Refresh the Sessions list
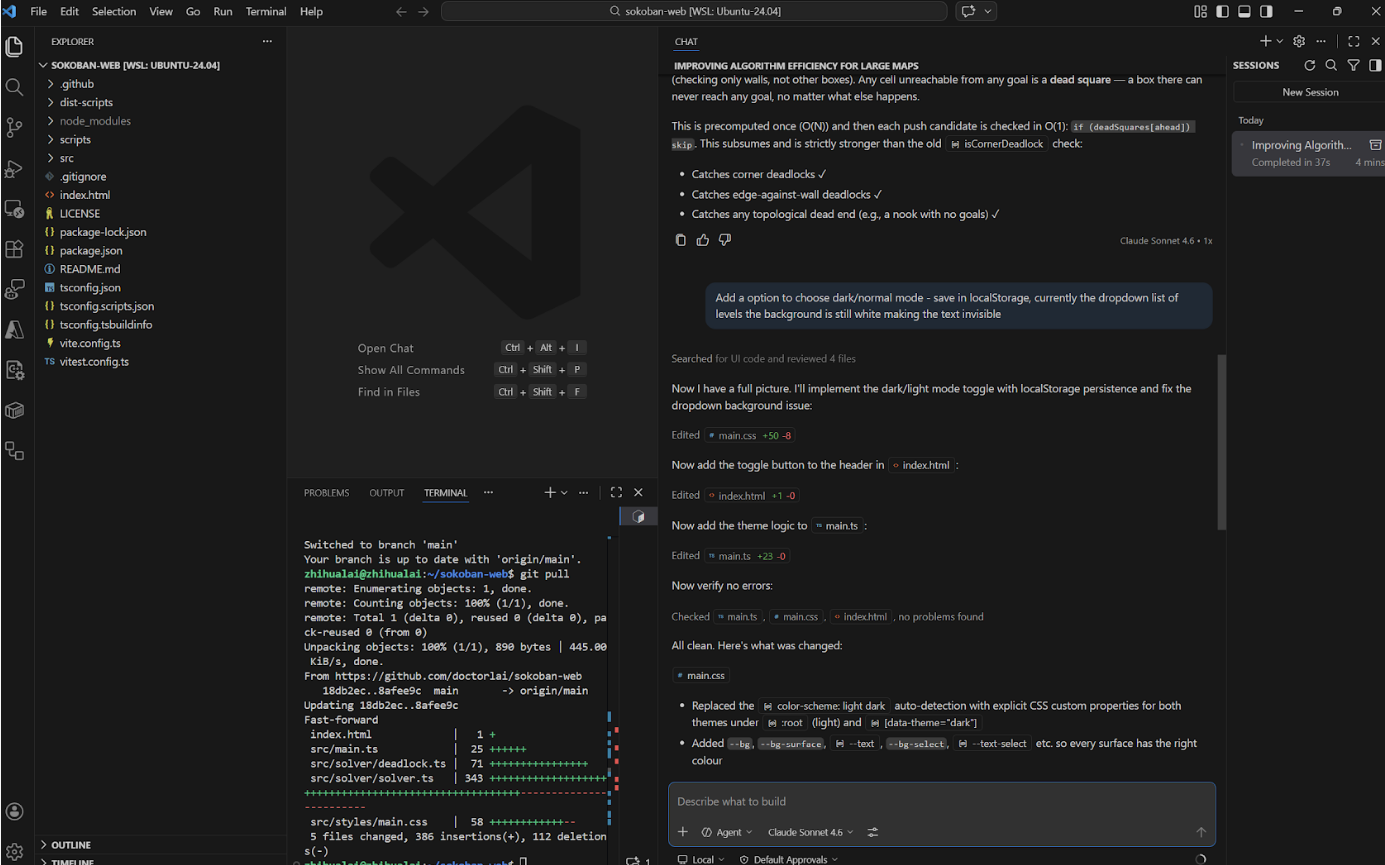Screen dimensions: 1385x865 tap(1310, 65)
